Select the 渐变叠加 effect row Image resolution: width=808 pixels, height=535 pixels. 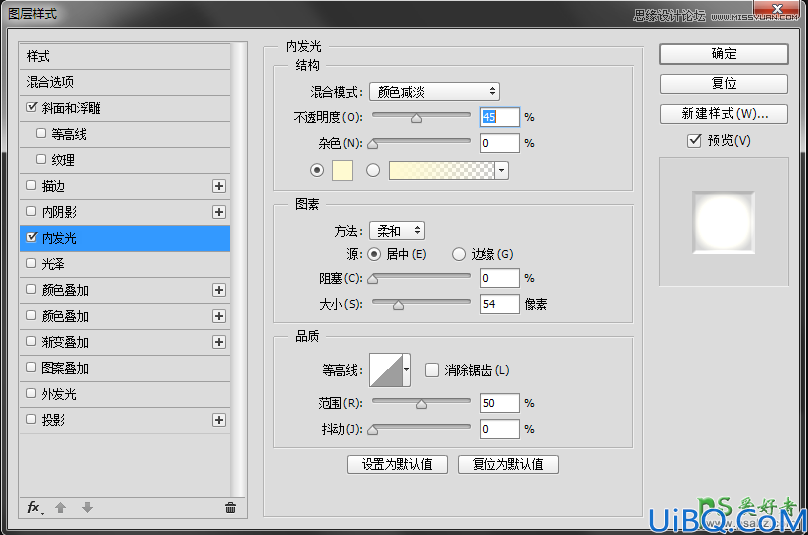coord(125,342)
